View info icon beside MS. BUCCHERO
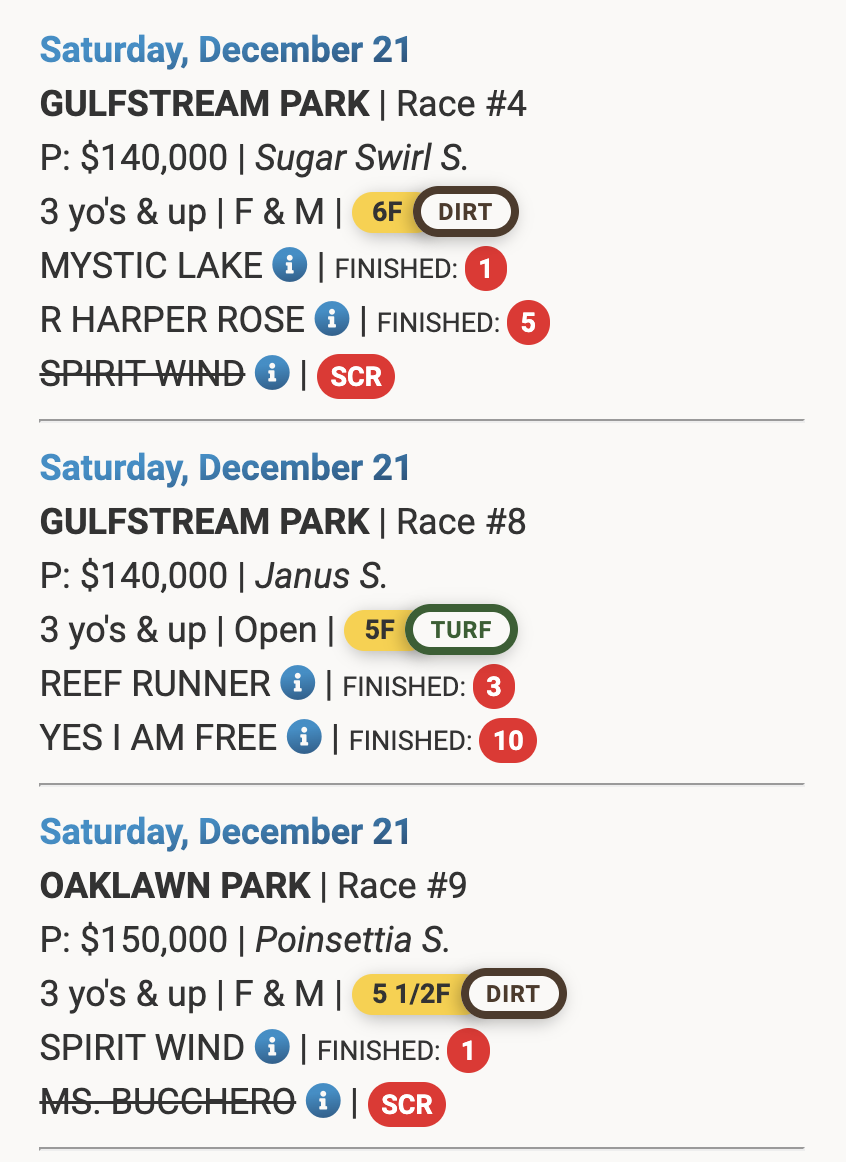The width and height of the screenshot is (846, 1162). [x=322, y=1102]
